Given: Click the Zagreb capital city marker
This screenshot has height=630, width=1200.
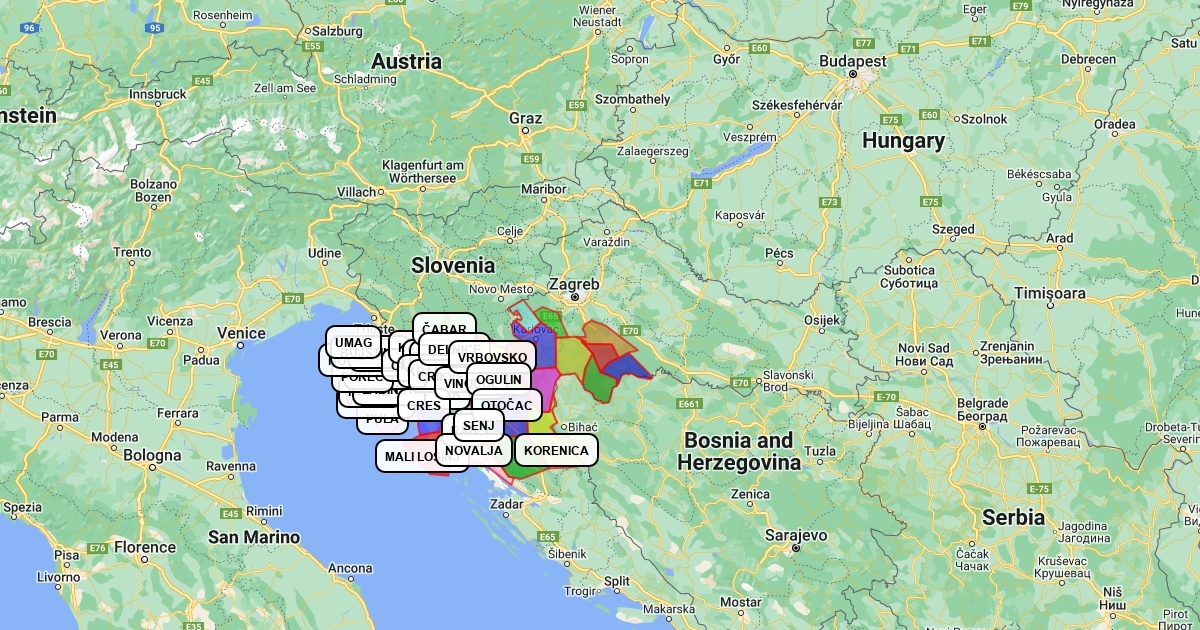Looking at the screenshot, I should click(x=575, y=297).
